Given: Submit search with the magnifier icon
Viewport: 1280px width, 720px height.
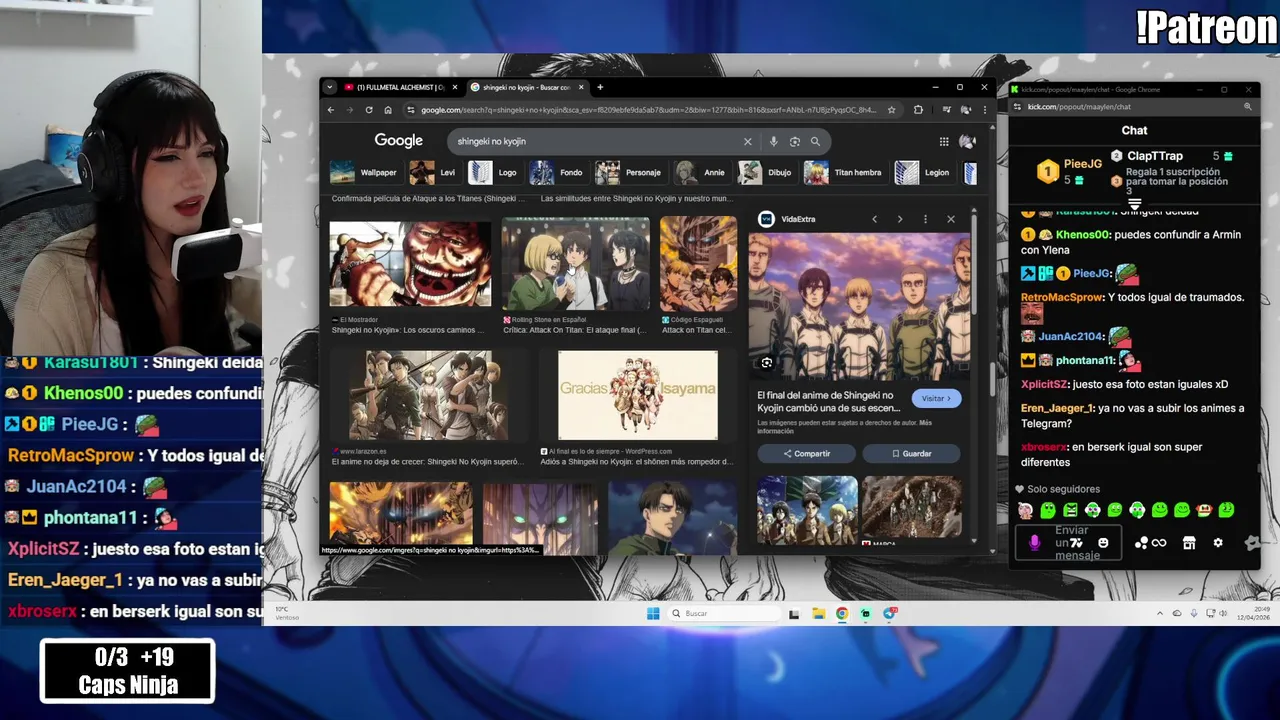Looking at the screenshot, I should click(815, 141).
